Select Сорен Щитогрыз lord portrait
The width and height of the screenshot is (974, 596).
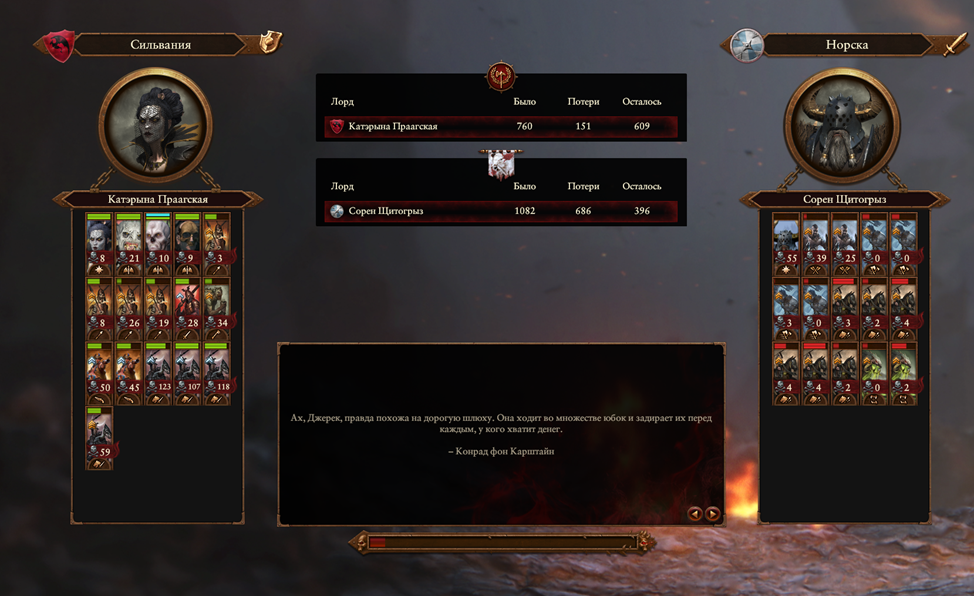(842, 126)
